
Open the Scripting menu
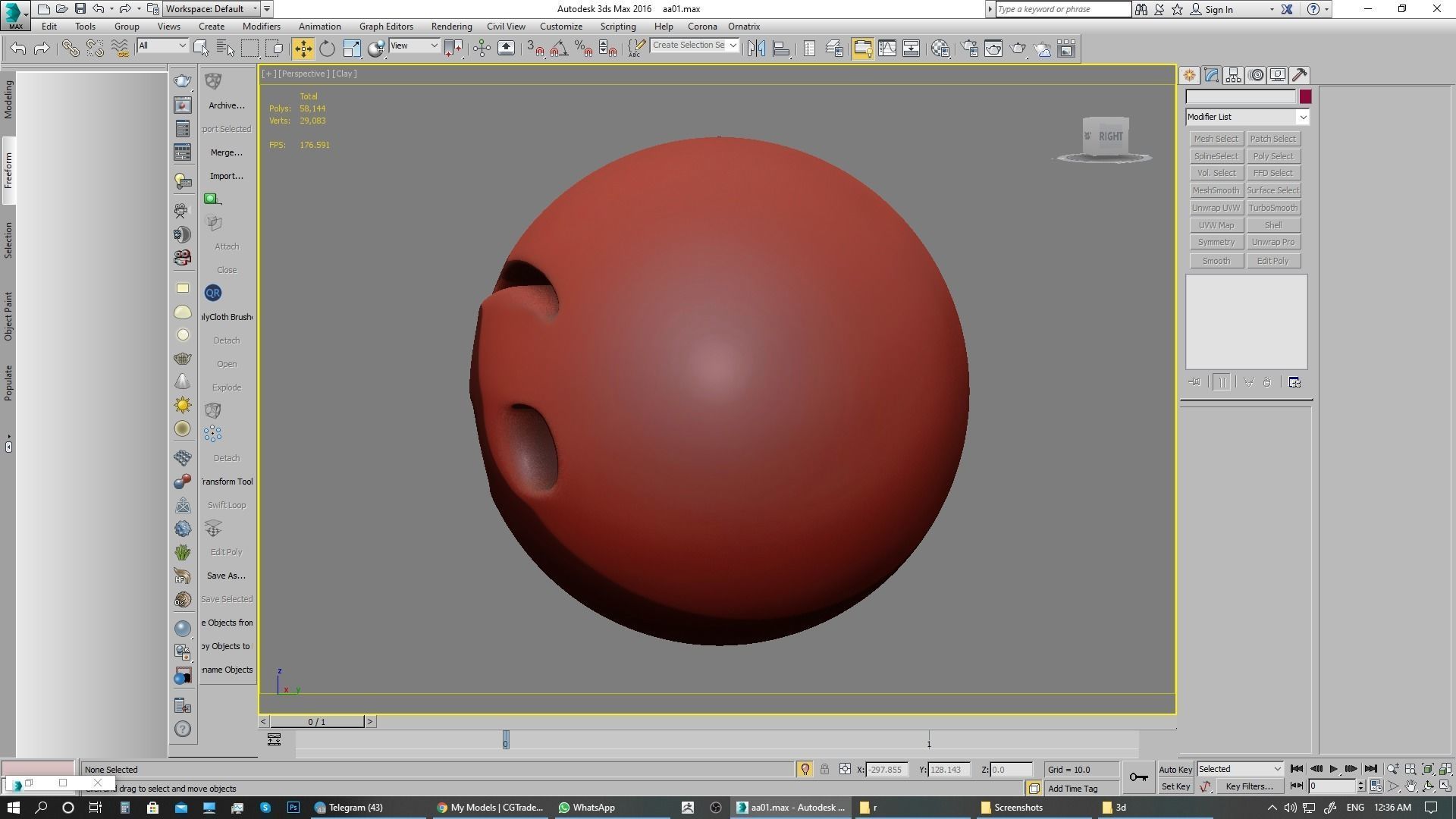pyautogui.click(x=618, y=27)
